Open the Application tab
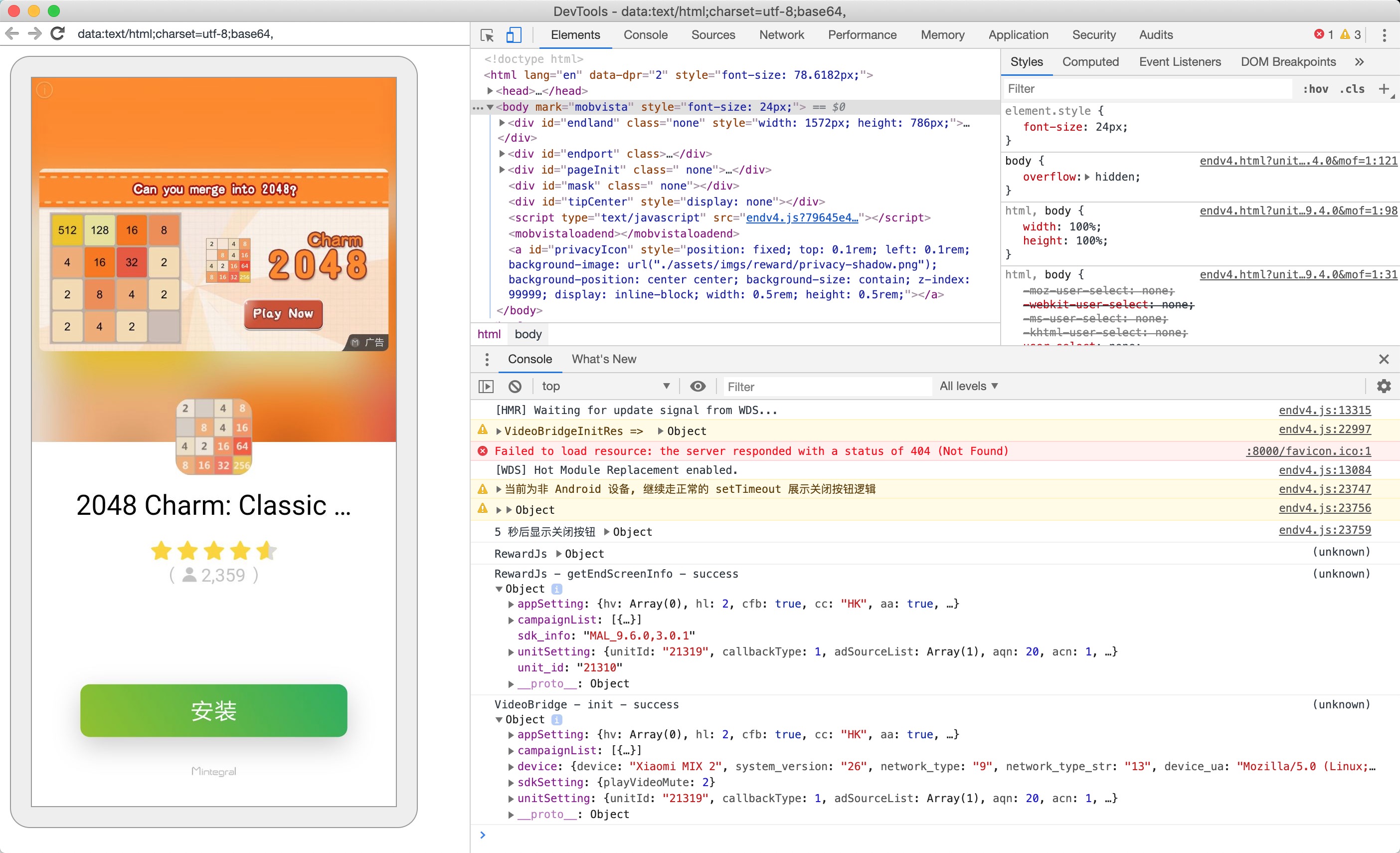The image size is (1400, 853). pyautogui.click(x=1018, y=34)
